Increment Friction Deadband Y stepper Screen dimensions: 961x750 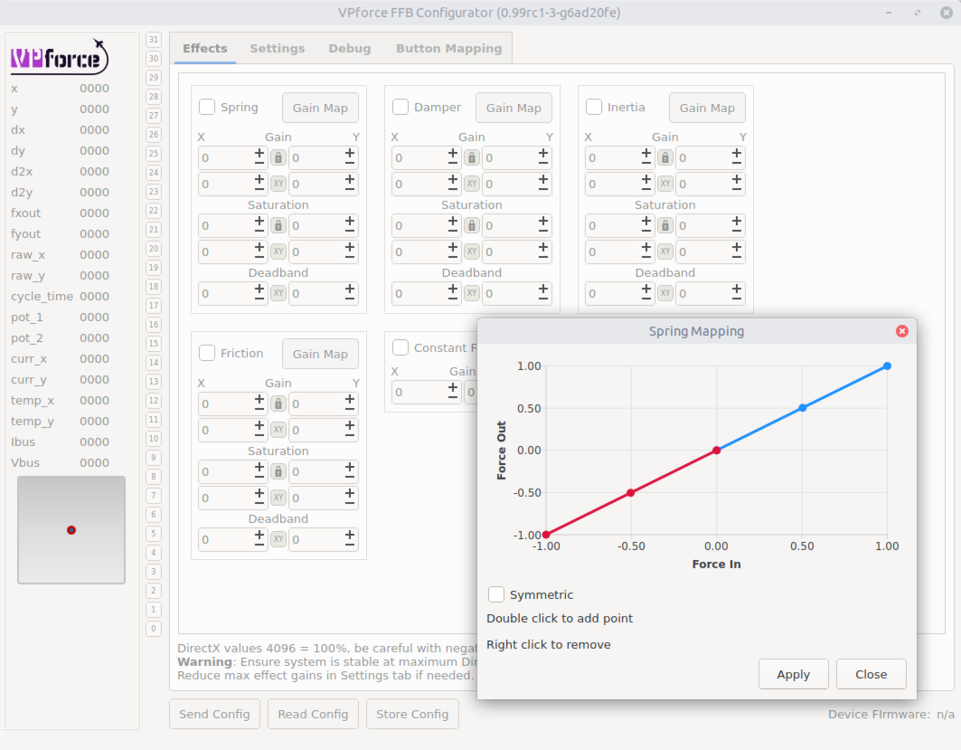coord(350,534)
